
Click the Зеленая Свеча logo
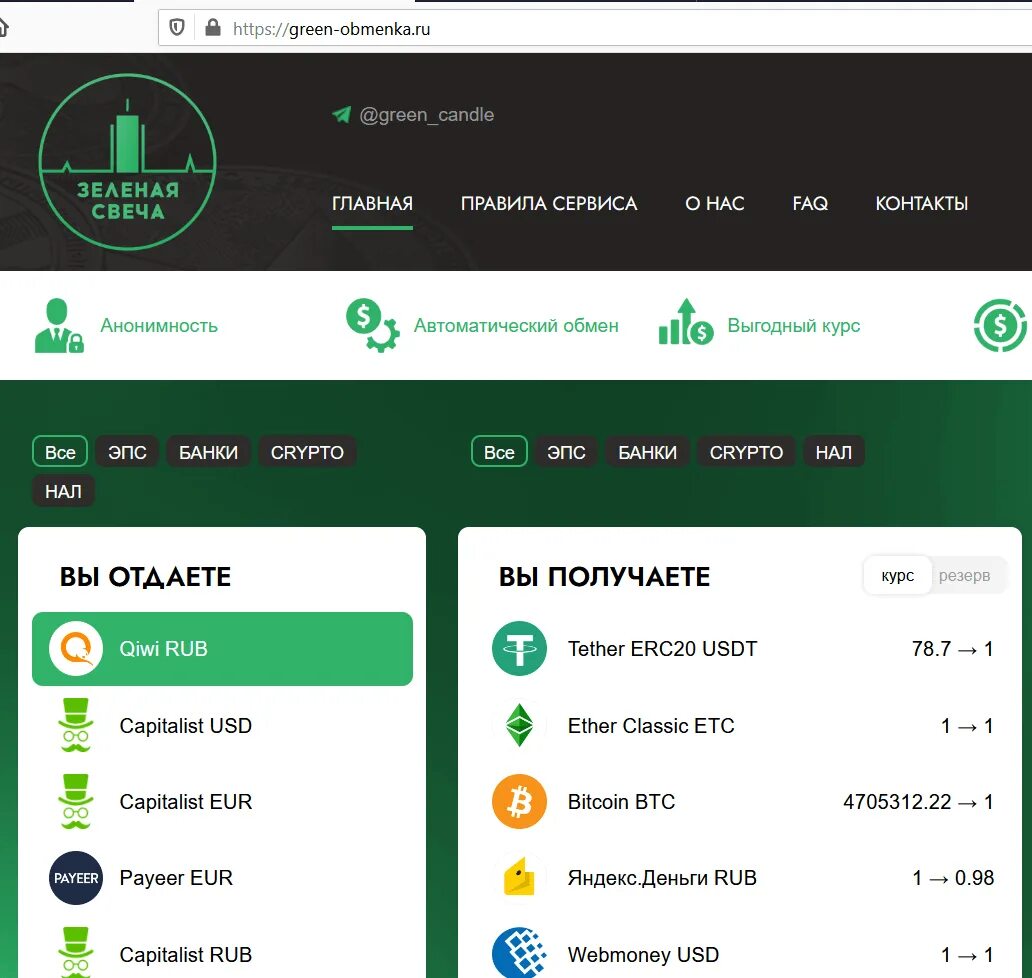pos(127,162)
